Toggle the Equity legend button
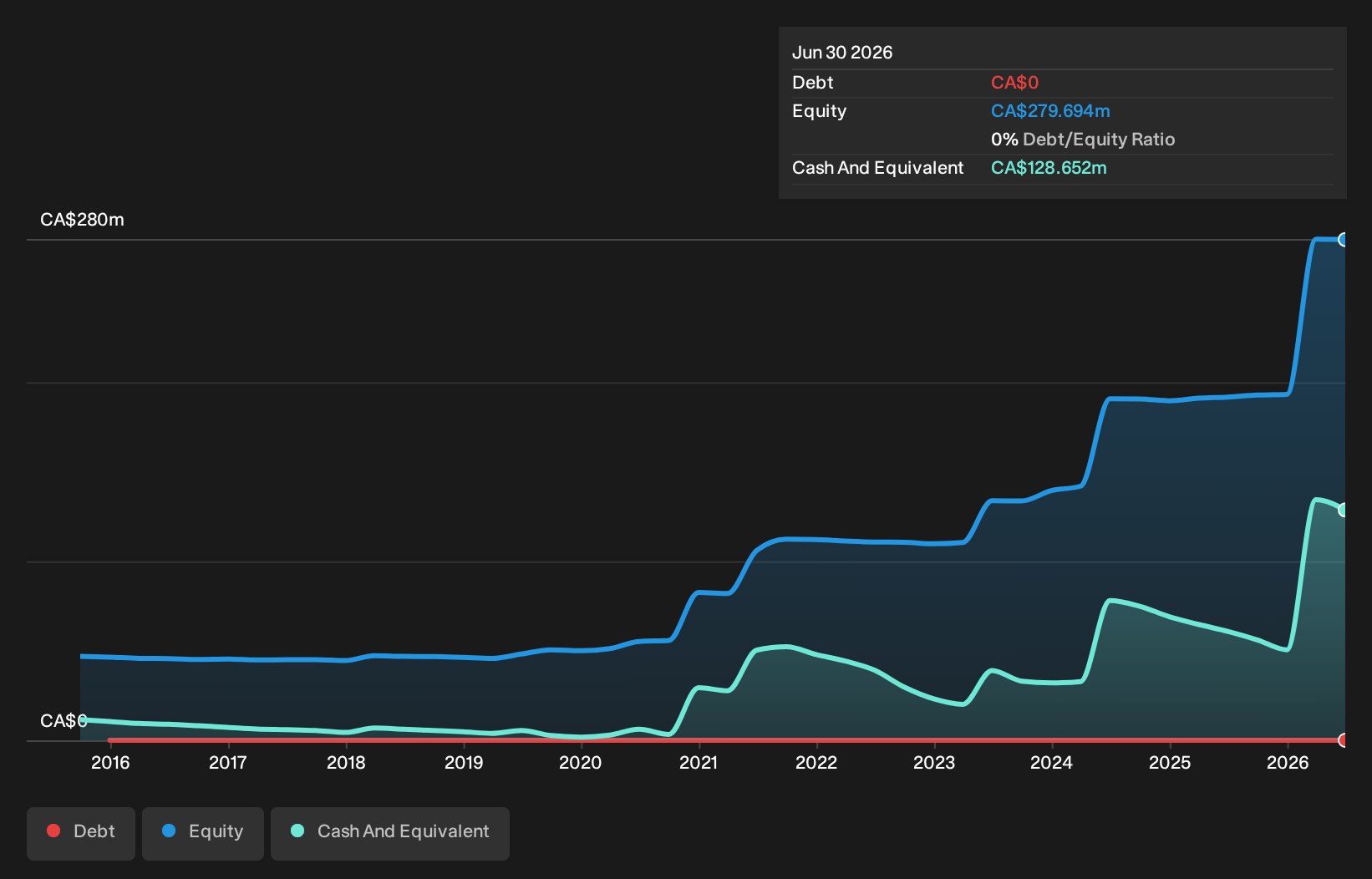 [x=203, y=833]
